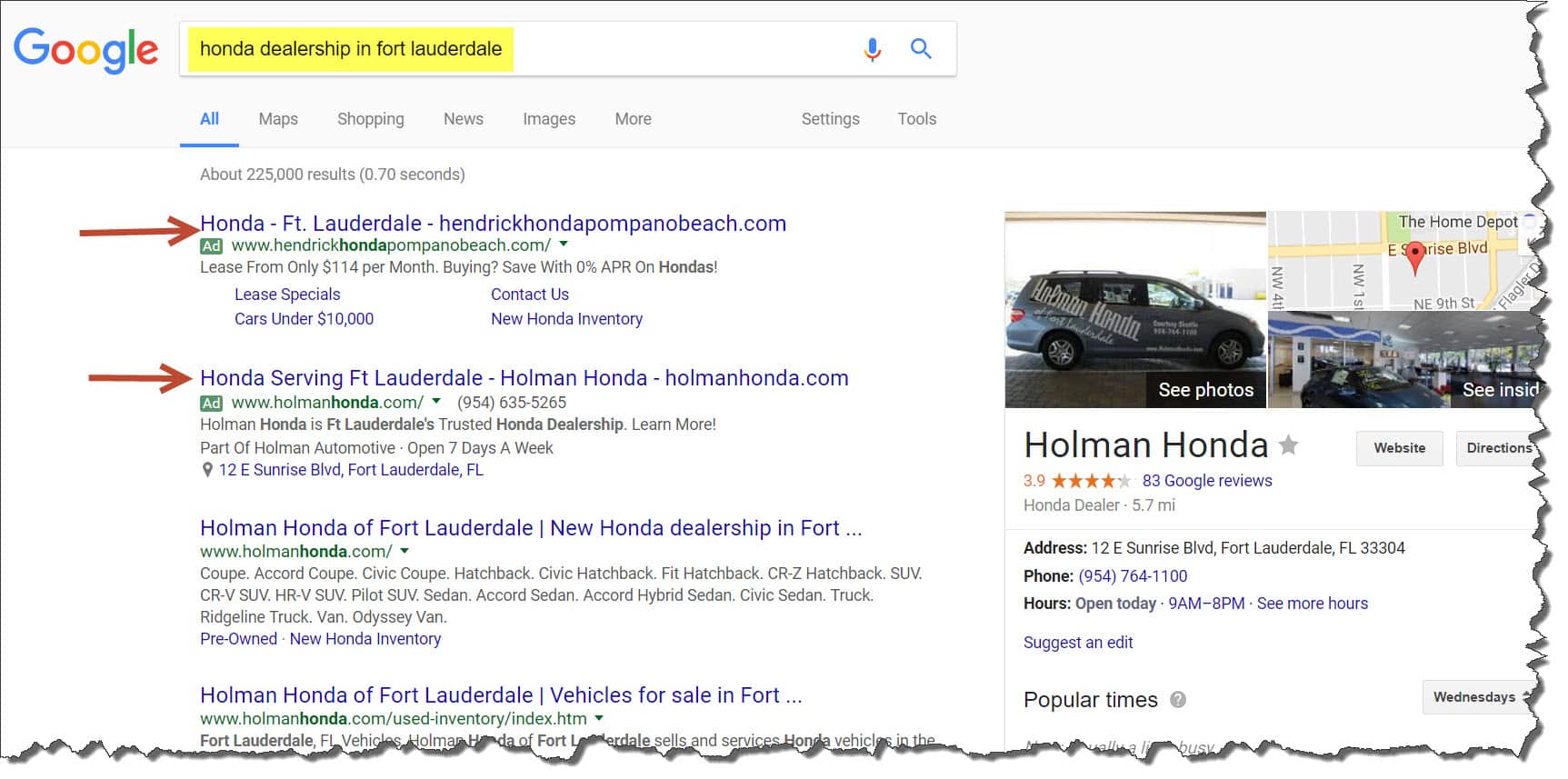Click the Website button for Holman Honda

coord(1399,448)
